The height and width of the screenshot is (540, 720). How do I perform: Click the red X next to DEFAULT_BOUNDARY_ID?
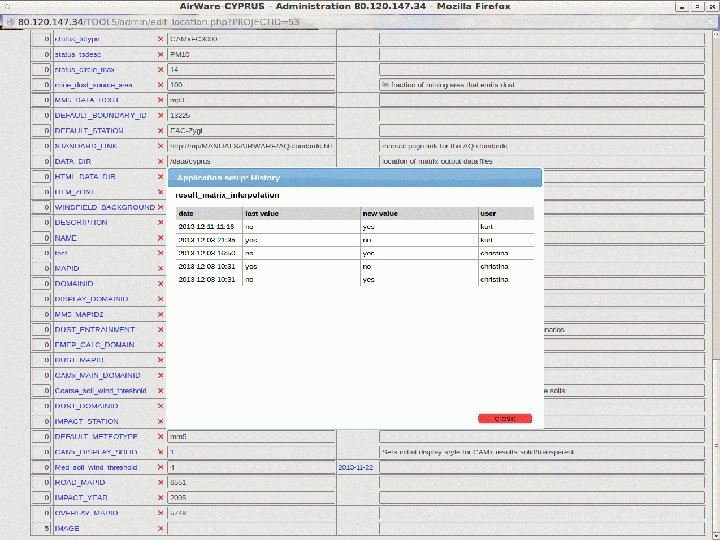tap(160, 115)
